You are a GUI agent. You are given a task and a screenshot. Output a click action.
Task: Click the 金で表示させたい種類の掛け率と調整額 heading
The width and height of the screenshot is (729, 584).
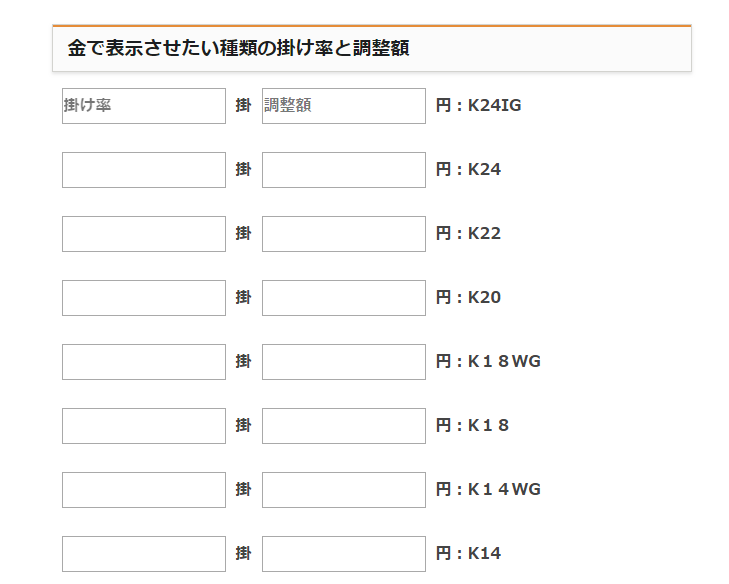point(239,48)
